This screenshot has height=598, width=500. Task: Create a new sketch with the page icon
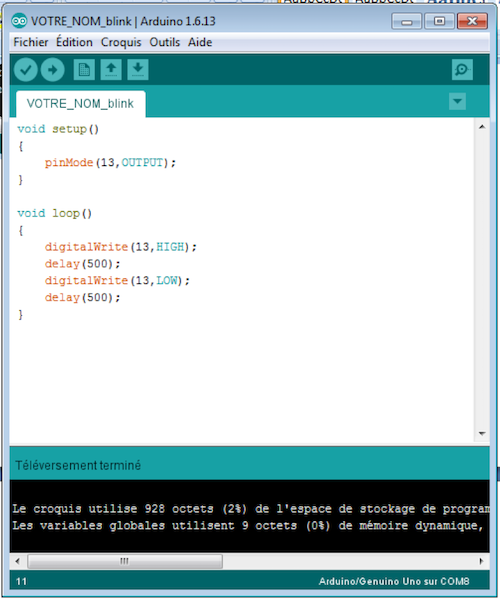(84, 70)
